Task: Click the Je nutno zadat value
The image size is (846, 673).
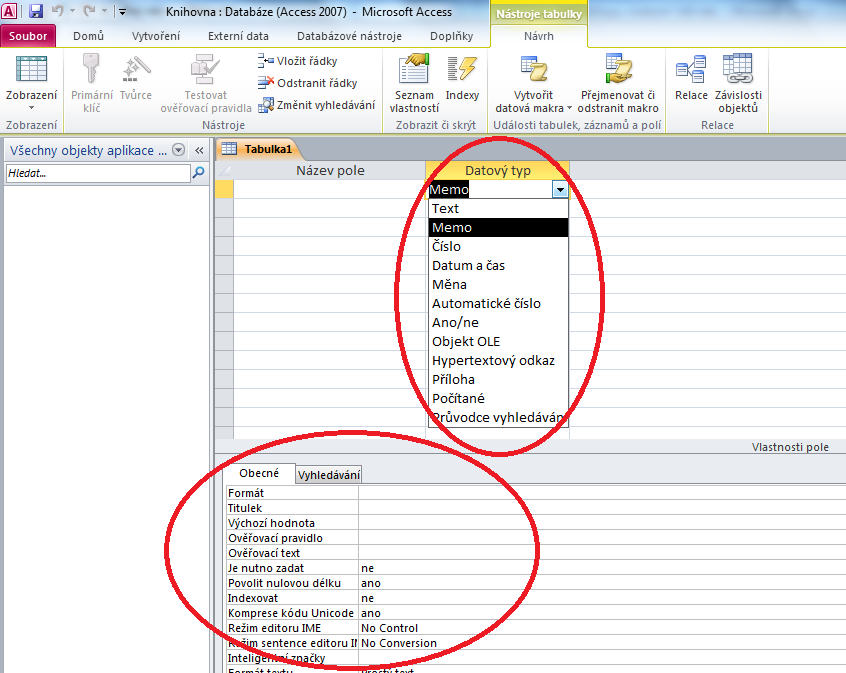Action: 602,568
